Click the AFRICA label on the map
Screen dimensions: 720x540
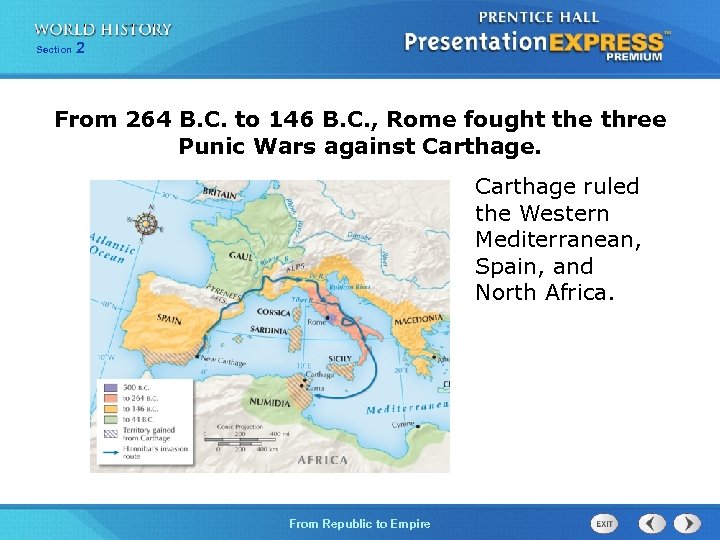(322, 460)
